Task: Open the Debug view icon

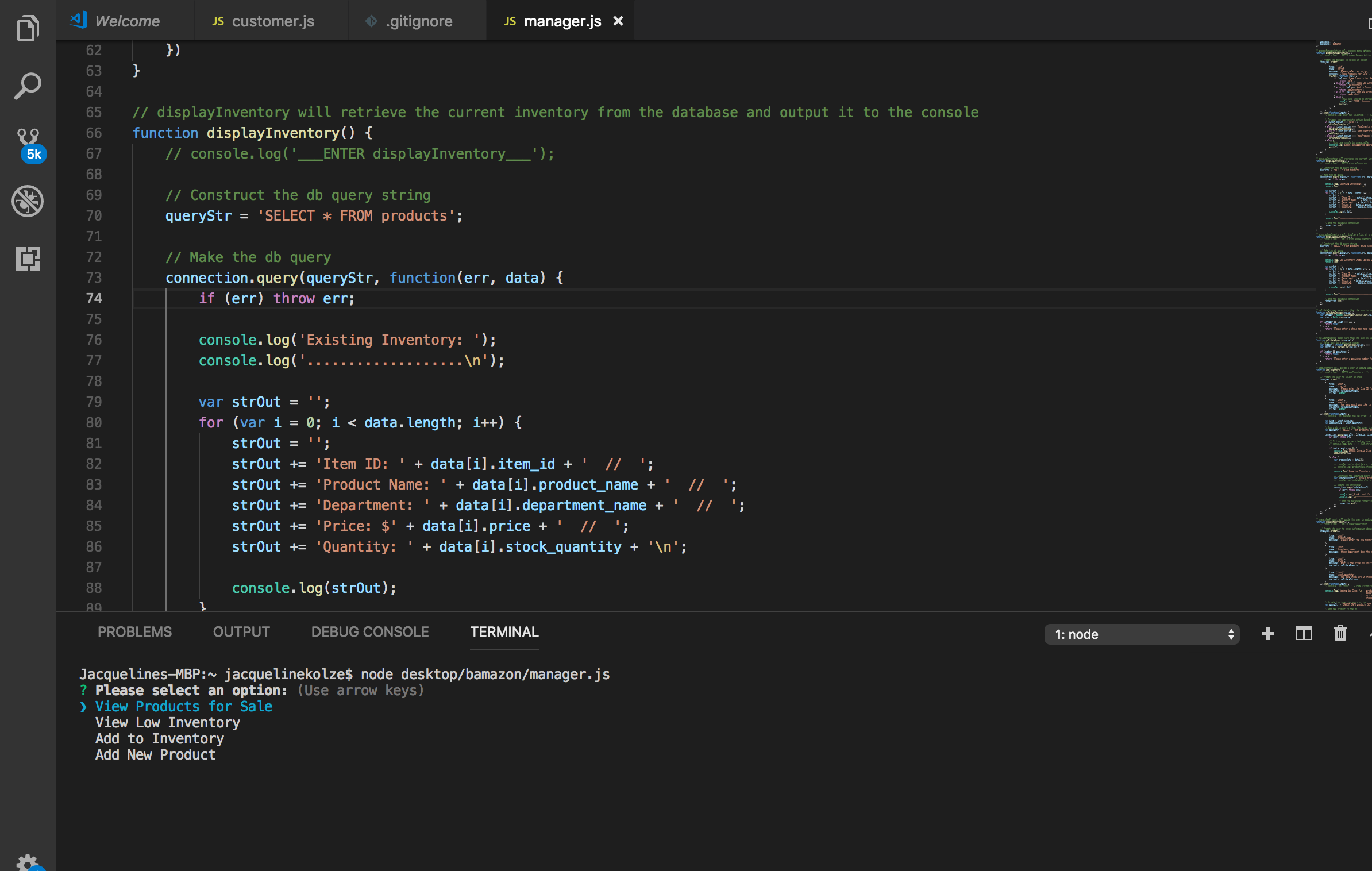Action: tap(28, 201)
